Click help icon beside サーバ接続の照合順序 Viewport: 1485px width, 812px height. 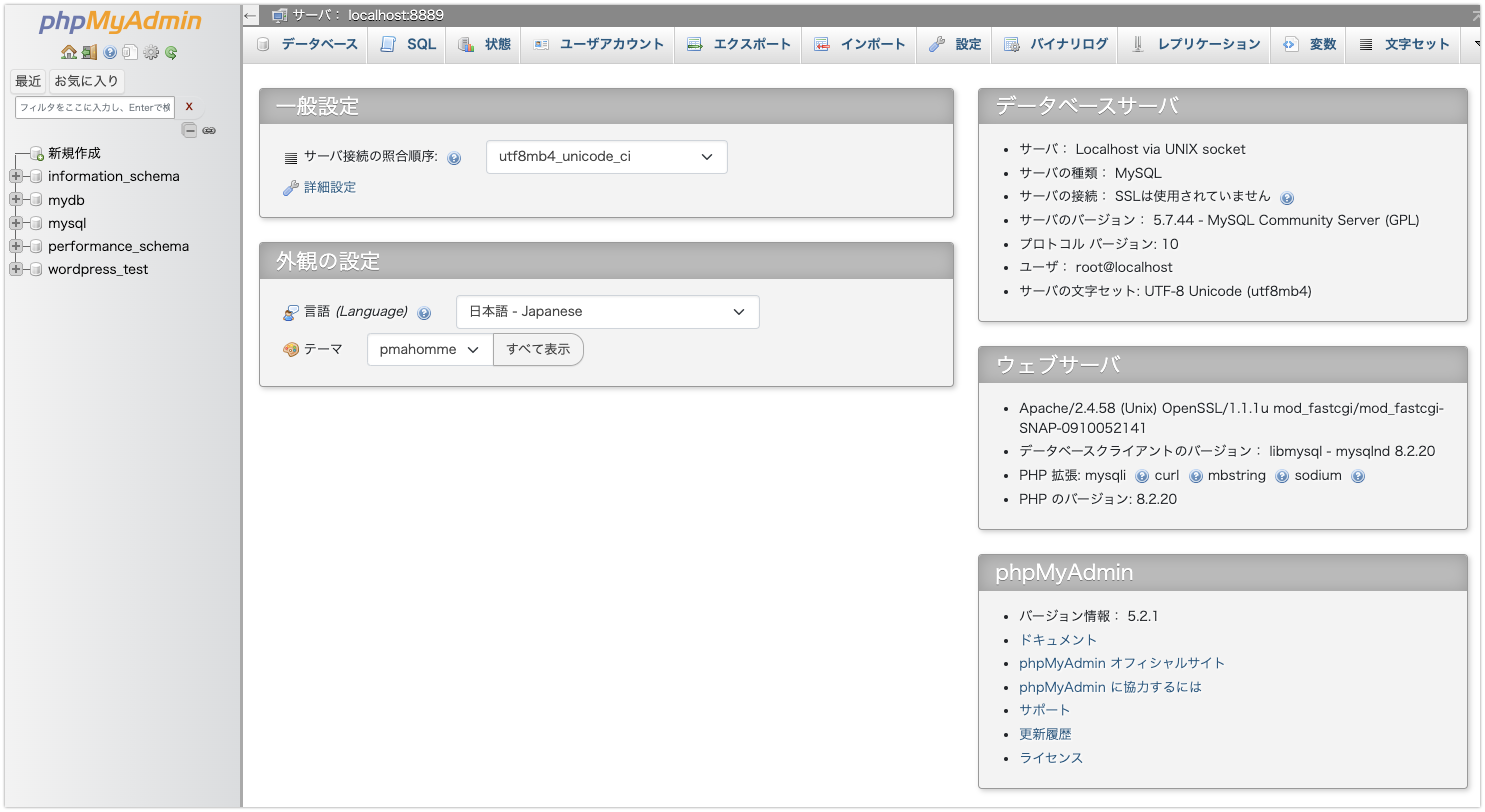[454, 158]
